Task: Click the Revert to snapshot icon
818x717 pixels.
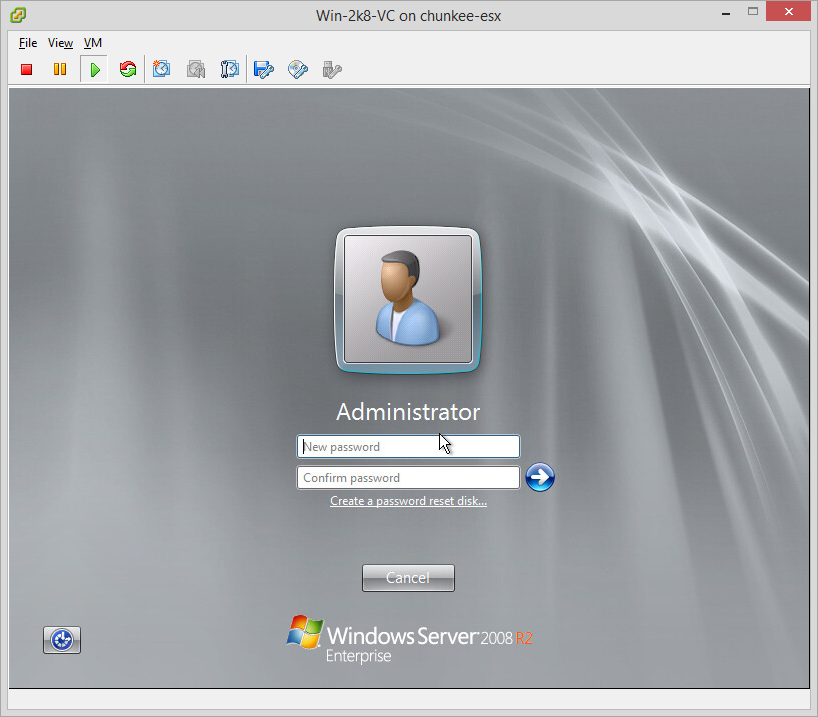Action: [x=196, y=69]
